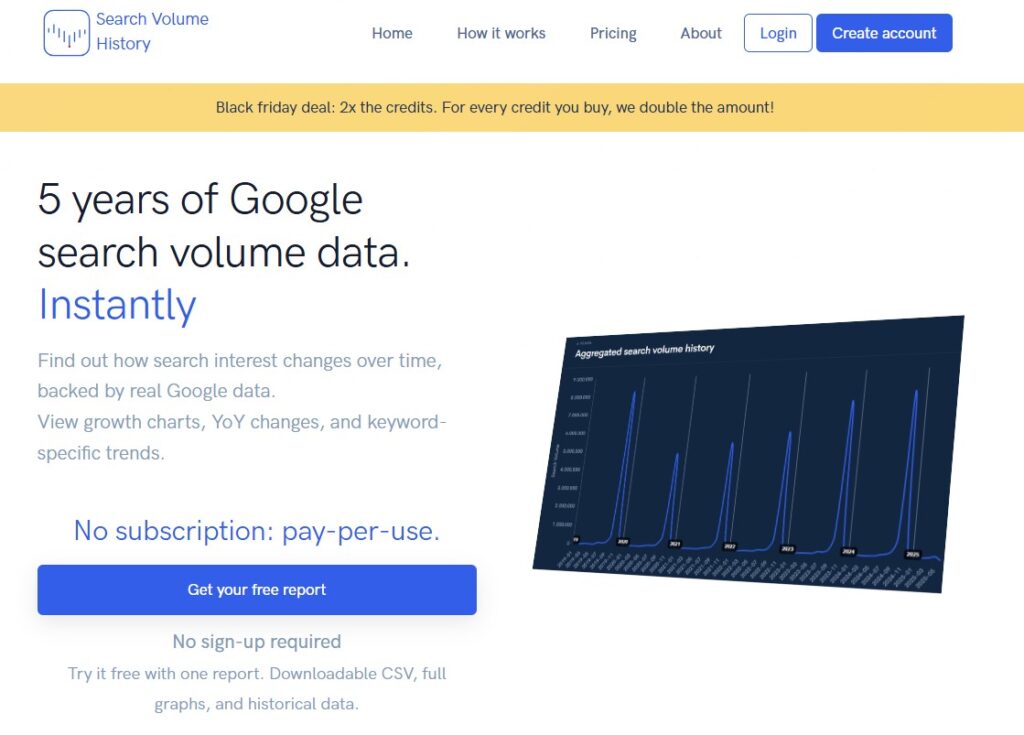Click the Search Volume History logo icon
The image size is (1024, 735).
(x=67, y=33)
